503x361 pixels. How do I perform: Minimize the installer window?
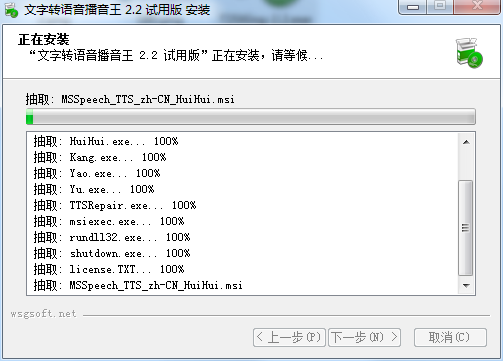click(x=412, y=7)
